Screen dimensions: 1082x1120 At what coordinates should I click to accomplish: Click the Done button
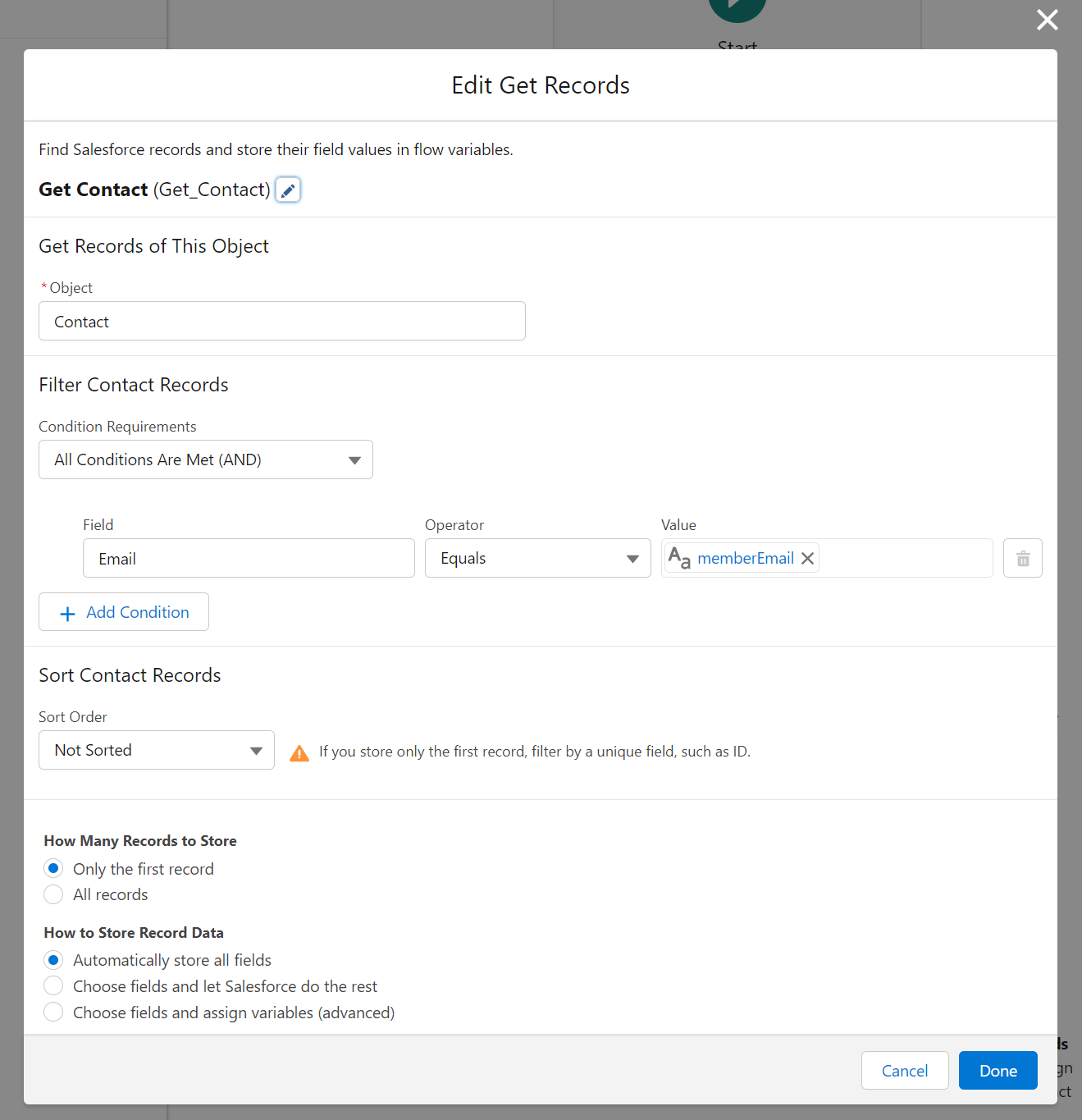pos(998,1071)
